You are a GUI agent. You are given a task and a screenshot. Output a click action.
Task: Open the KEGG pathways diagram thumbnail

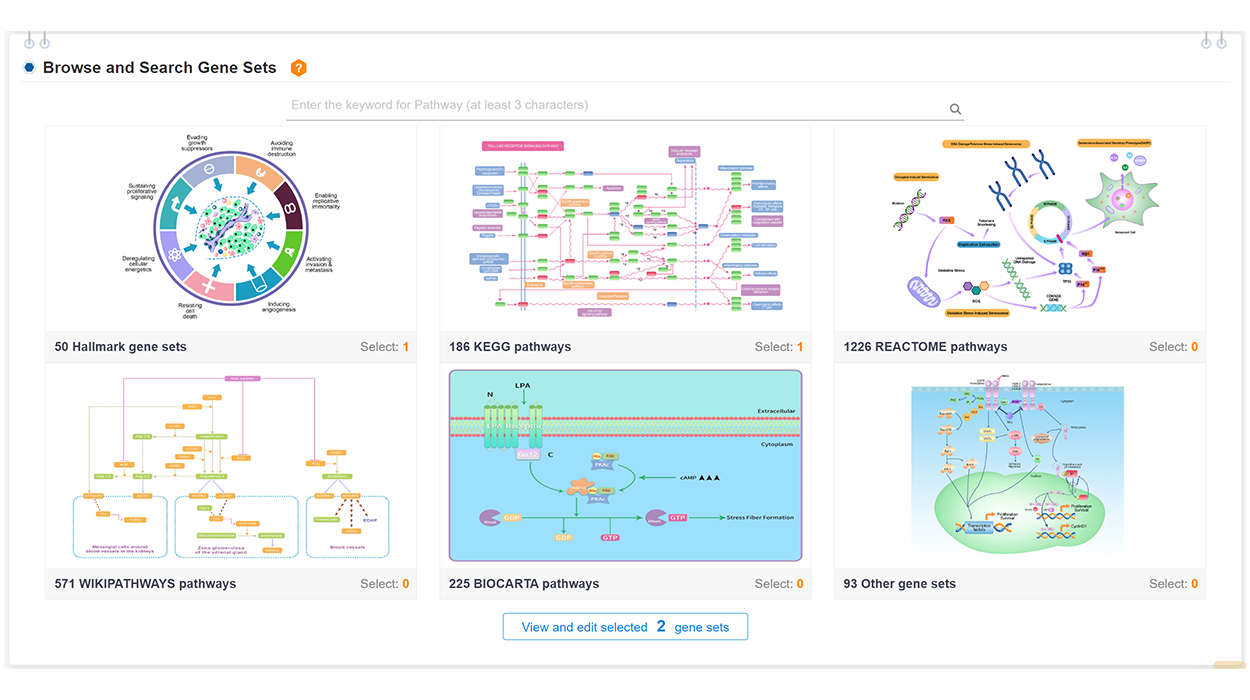click(x=625, y=229)
